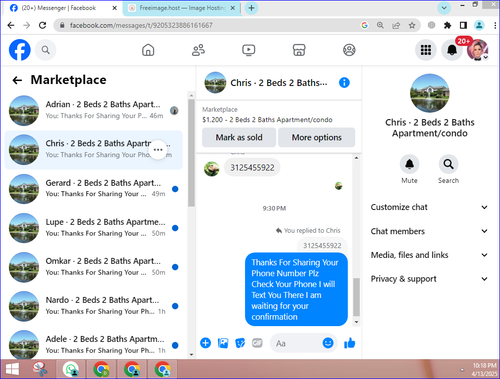This screenshot has width=500, height=379.
Task: Open the Friends icon in top navigation
Action: coord(198,50)
